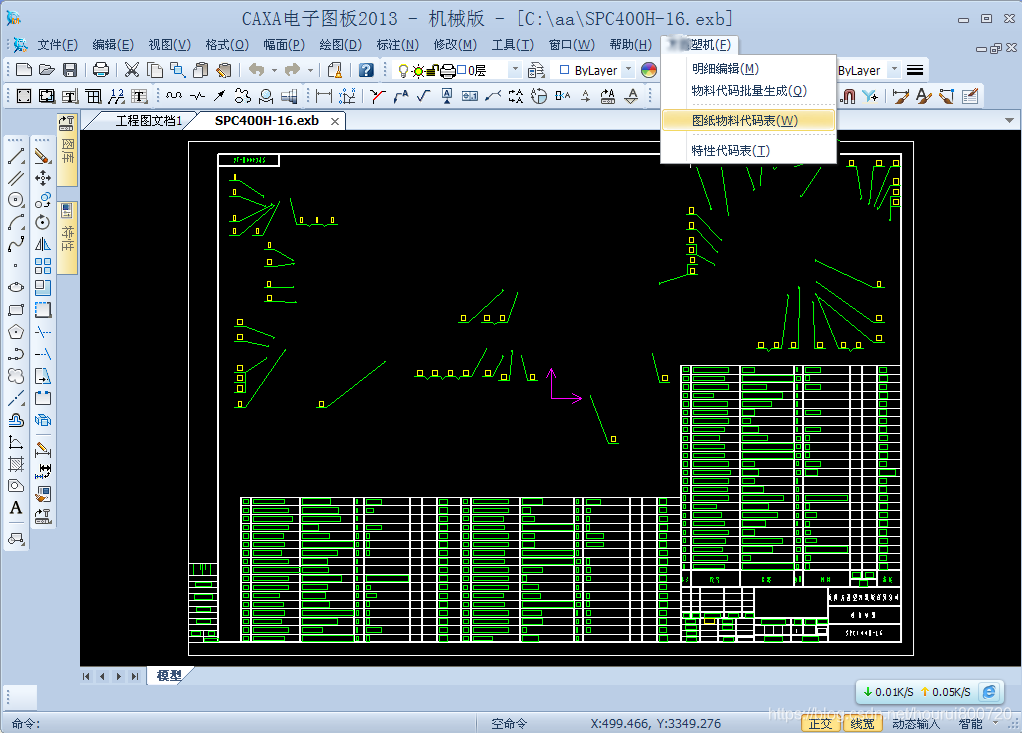Select the Circle drawing tool

[x=16, y=200]
